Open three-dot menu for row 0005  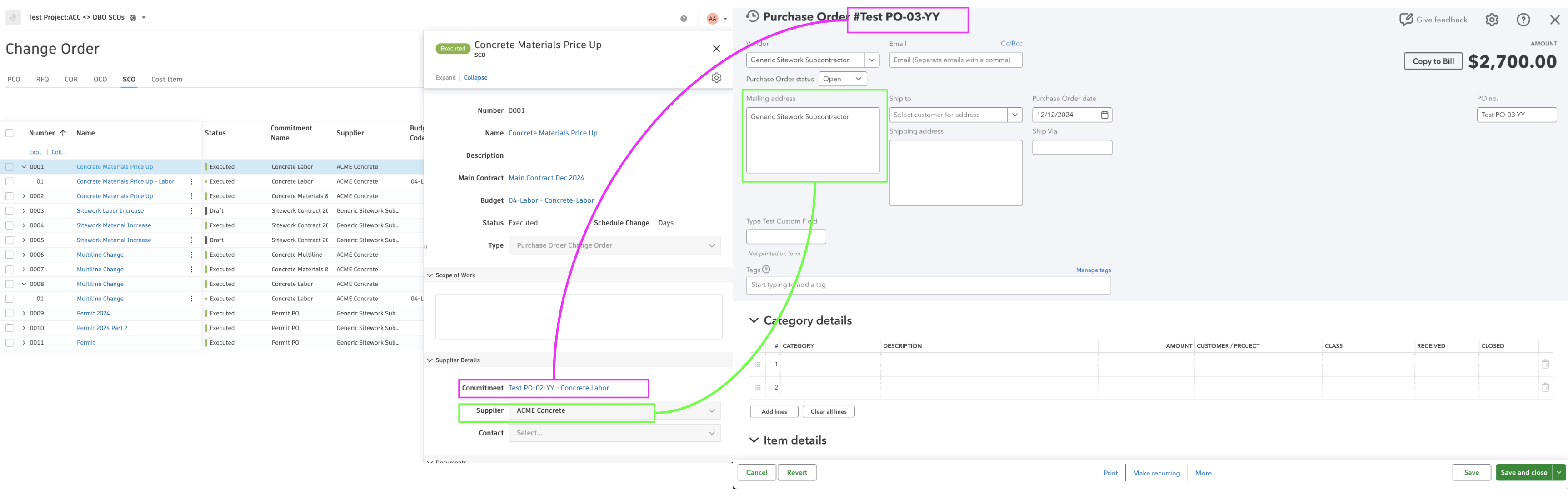[191, 240]
